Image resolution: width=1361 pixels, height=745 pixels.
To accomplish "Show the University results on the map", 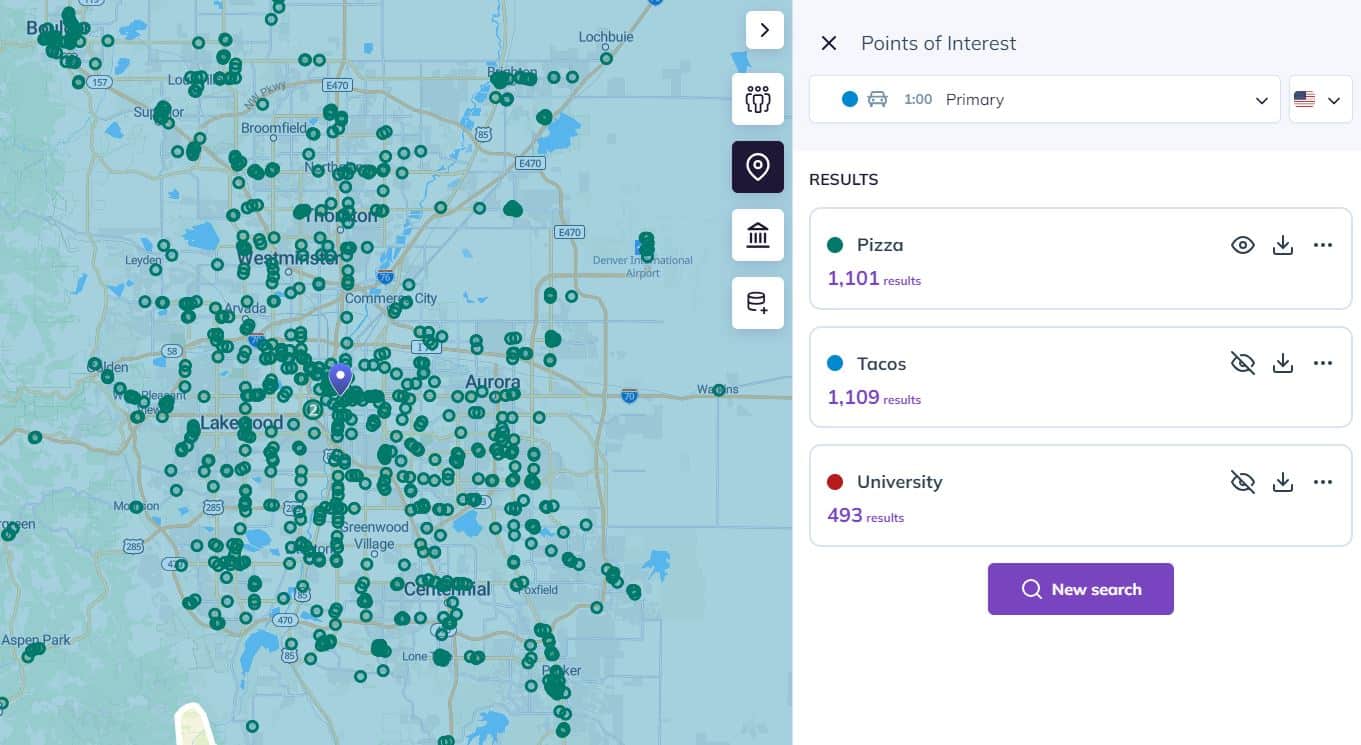I will (x=1243, y=481).
